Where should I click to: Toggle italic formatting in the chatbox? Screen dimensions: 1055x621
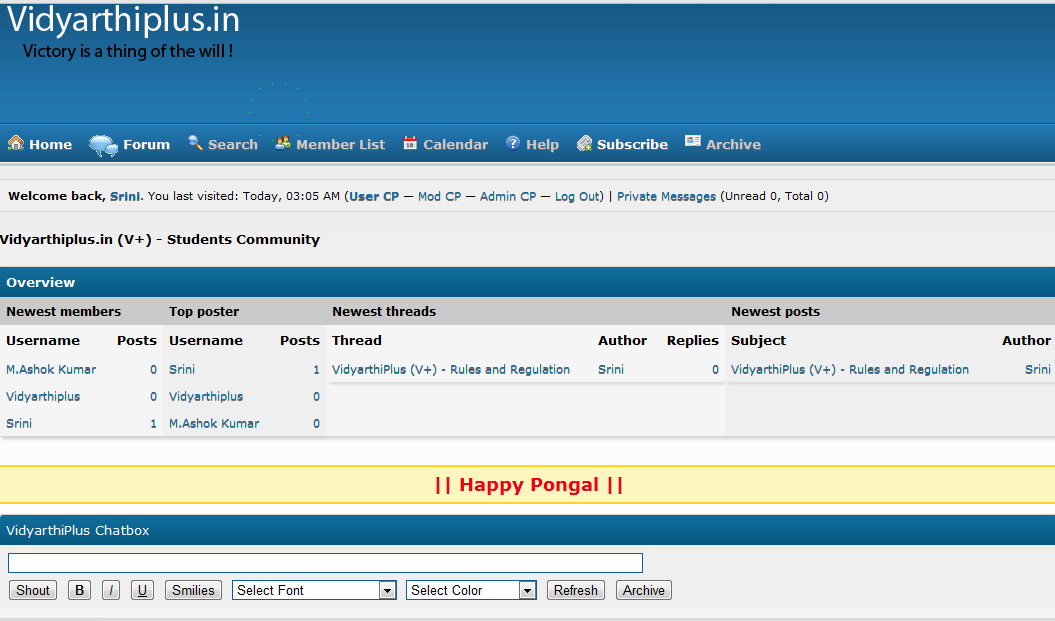coord(110,590)
